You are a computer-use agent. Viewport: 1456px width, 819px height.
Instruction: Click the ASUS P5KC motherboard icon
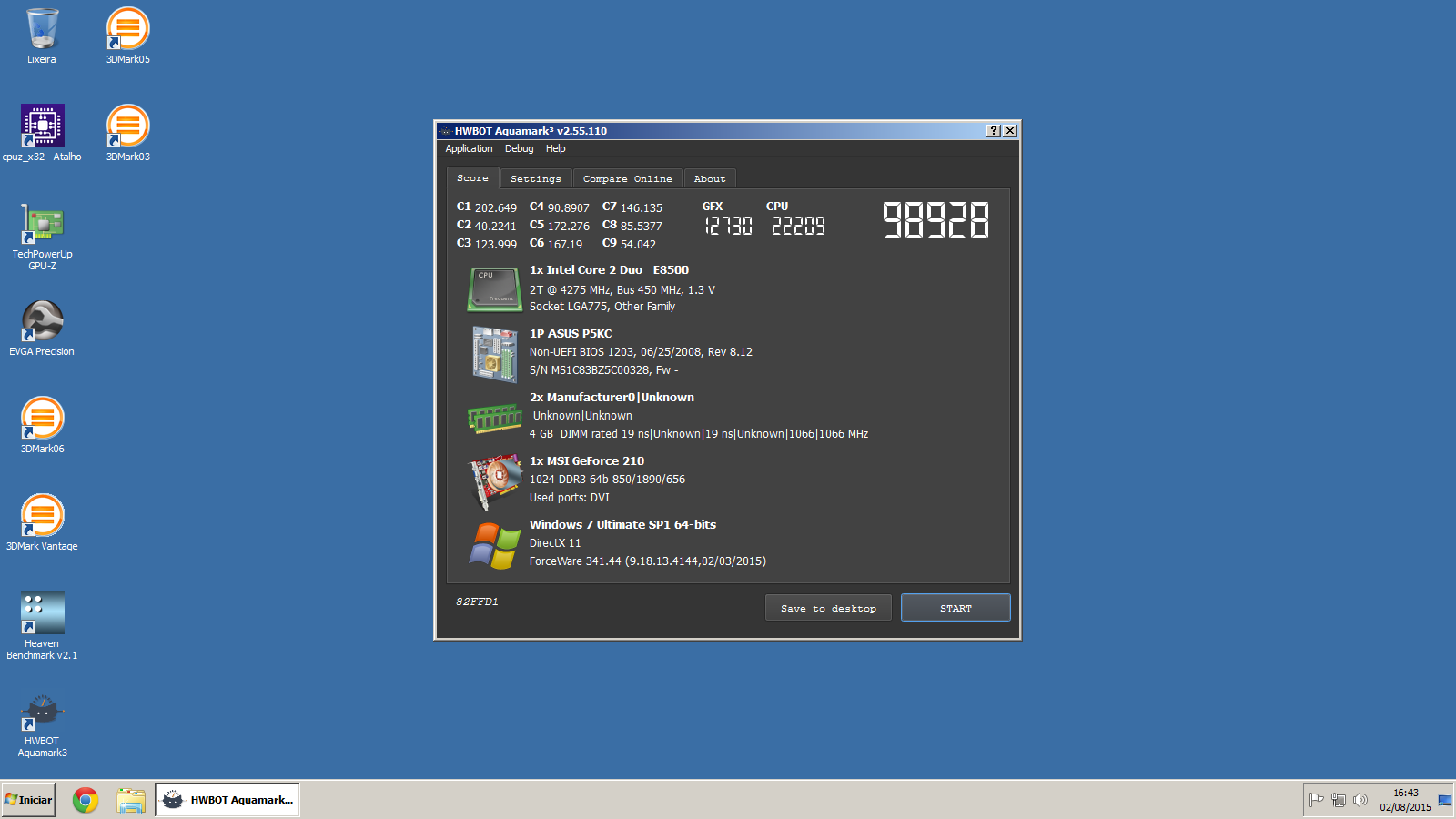(495, 354)
